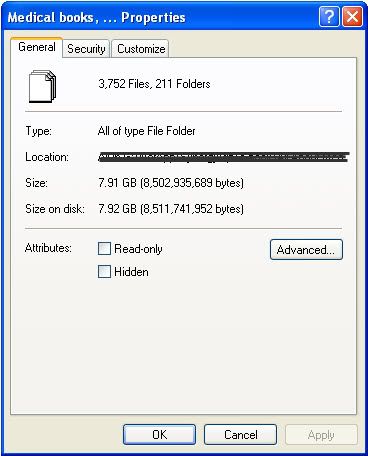Open the Advanced... attributes dialog
Screen dimensions: 368x456
click(x=306, y=249)
